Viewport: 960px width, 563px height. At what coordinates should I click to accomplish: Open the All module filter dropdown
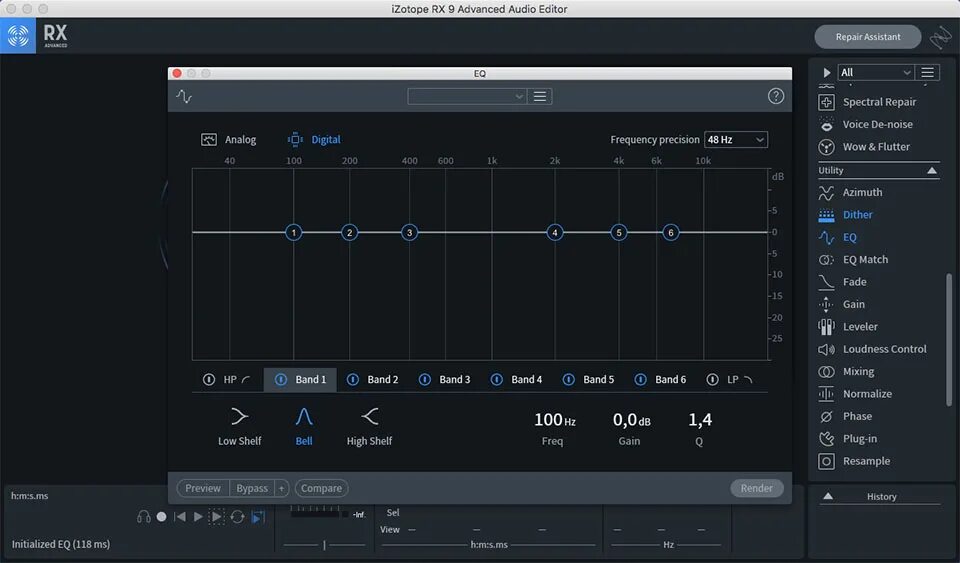[x=876, y=72]
